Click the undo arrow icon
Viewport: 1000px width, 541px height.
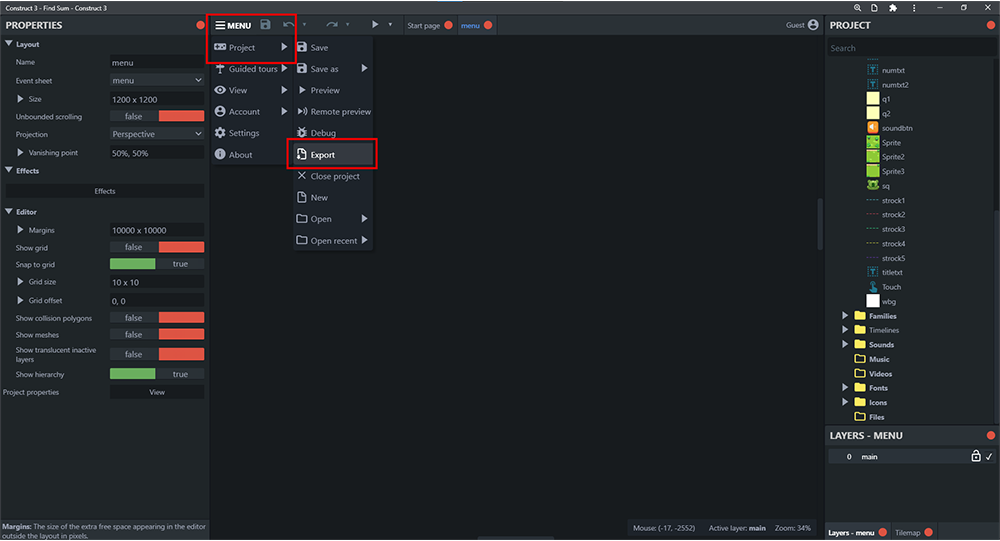[x=289, y=25]
